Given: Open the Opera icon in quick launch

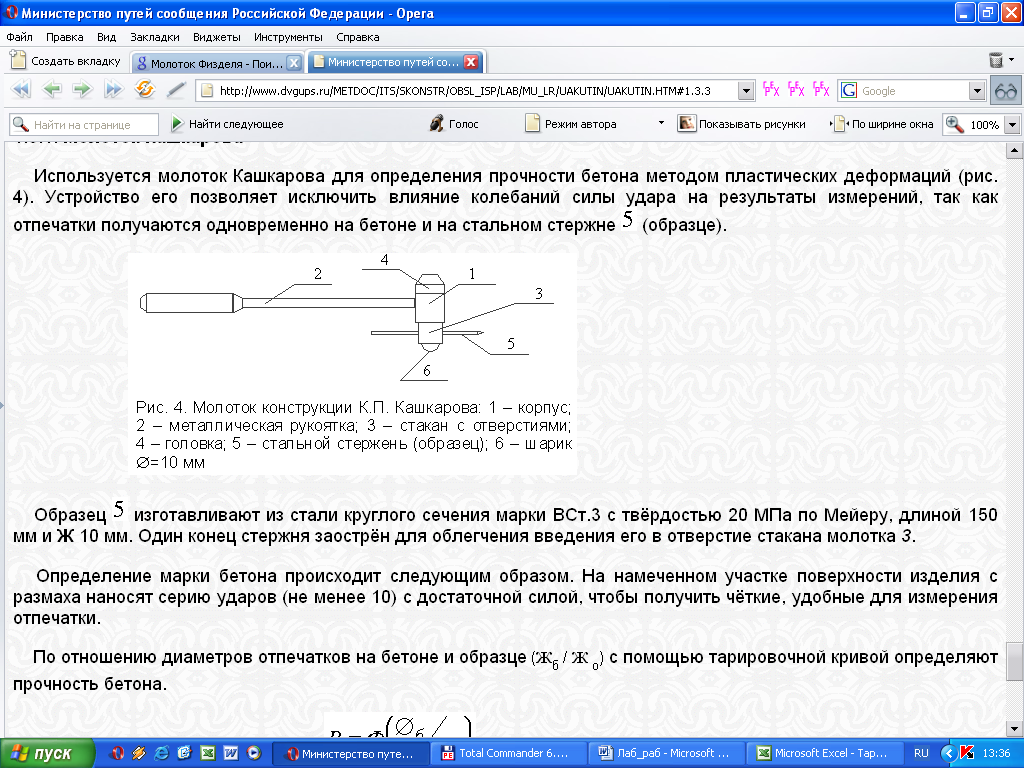Looking at the screenshot, I should tap(116, 753).
